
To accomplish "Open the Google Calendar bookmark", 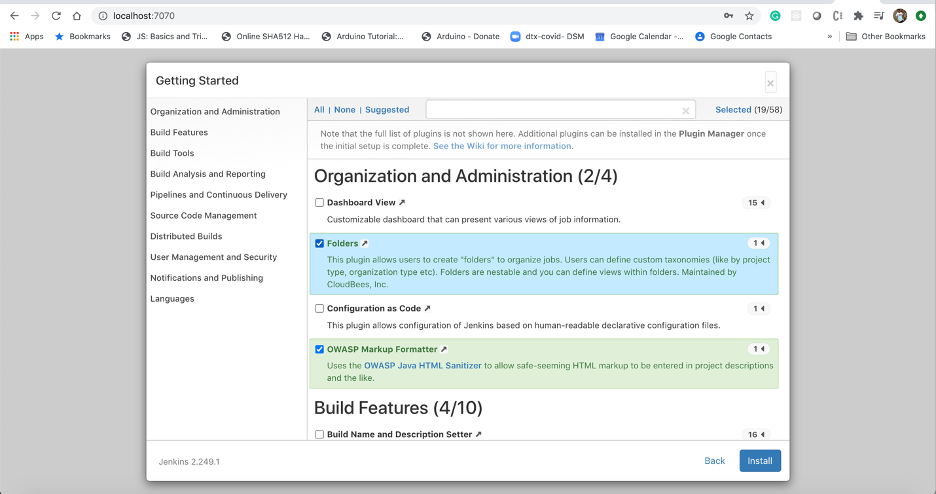I will [x=639, y=36].
